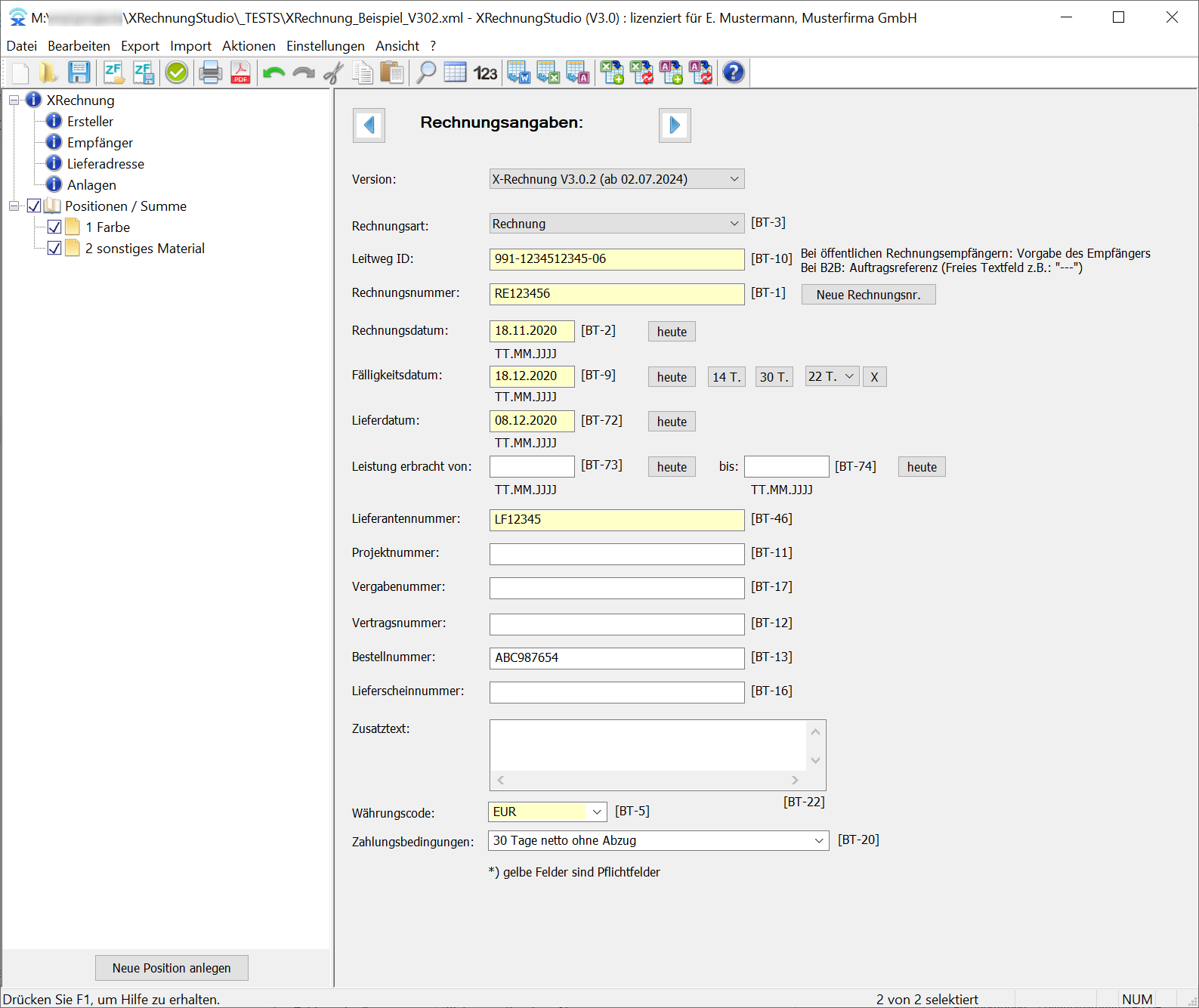The image size is (1199, 1008).
Task: Go to next page with right arrow
Action: (x=675, y=125)
